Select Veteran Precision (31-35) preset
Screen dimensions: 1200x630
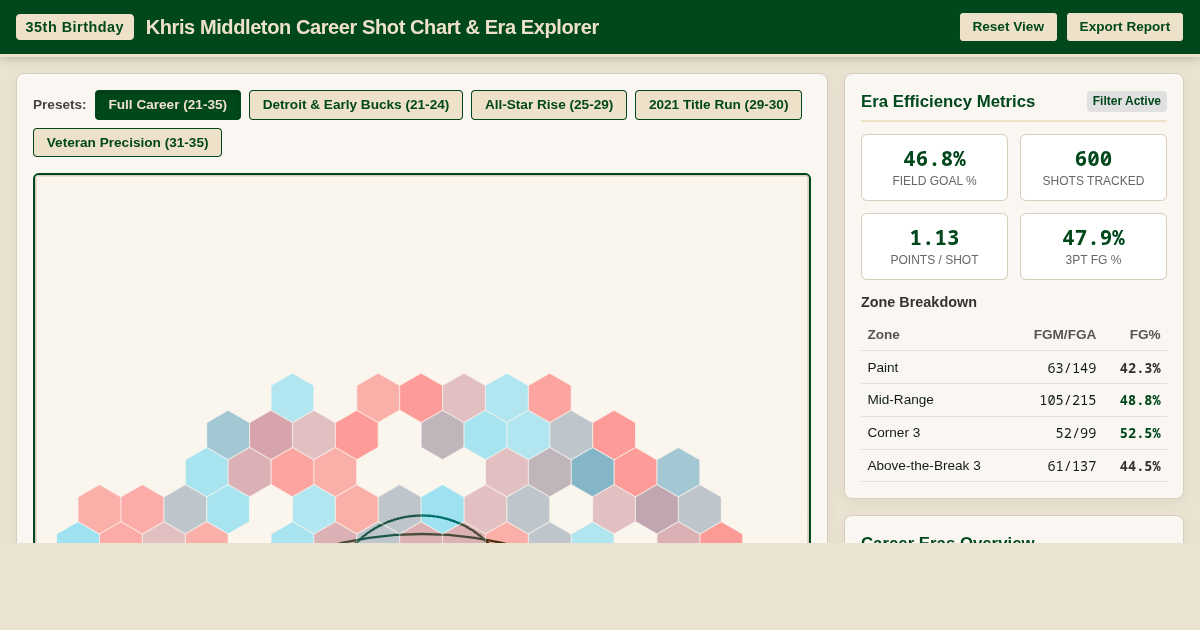coord(127,143)
